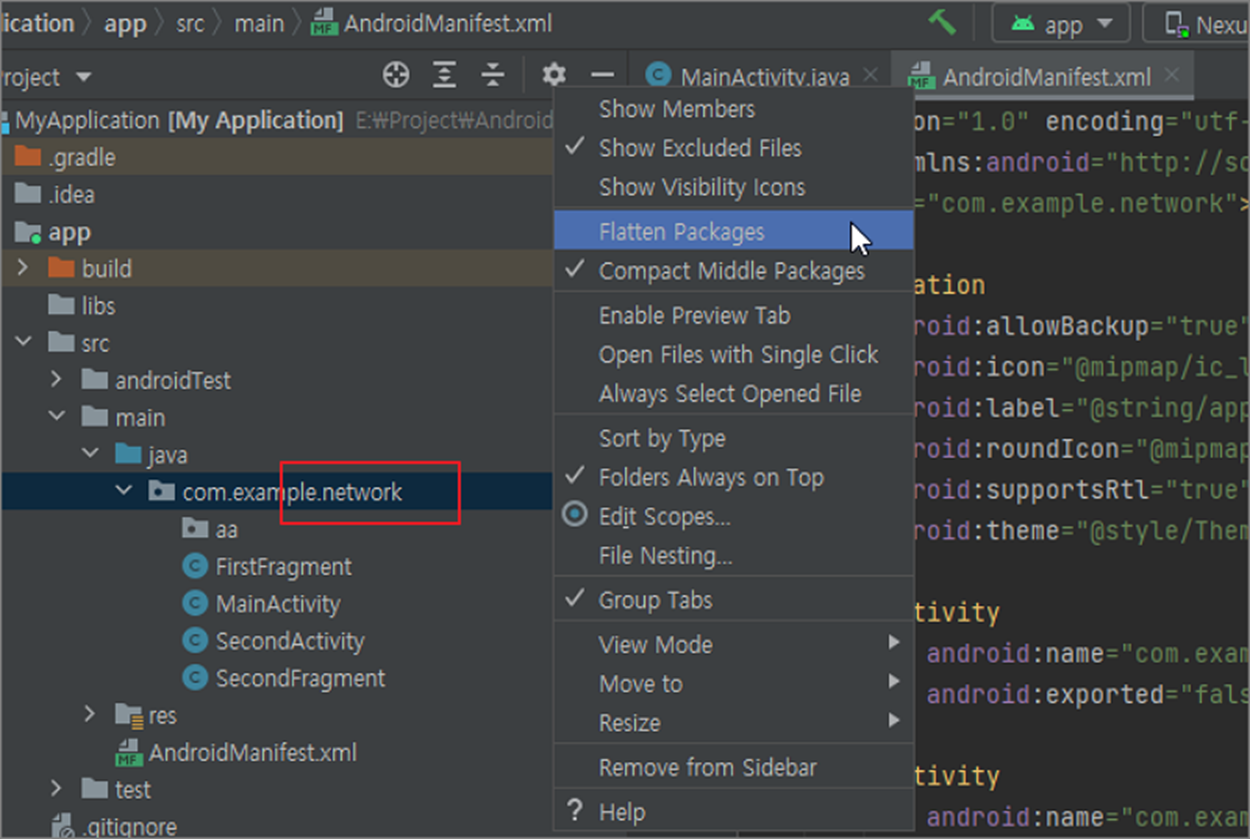The image size is (1250, 839).
Task: Enable Show Visibility Icons option
Action: tap(733, 187)
